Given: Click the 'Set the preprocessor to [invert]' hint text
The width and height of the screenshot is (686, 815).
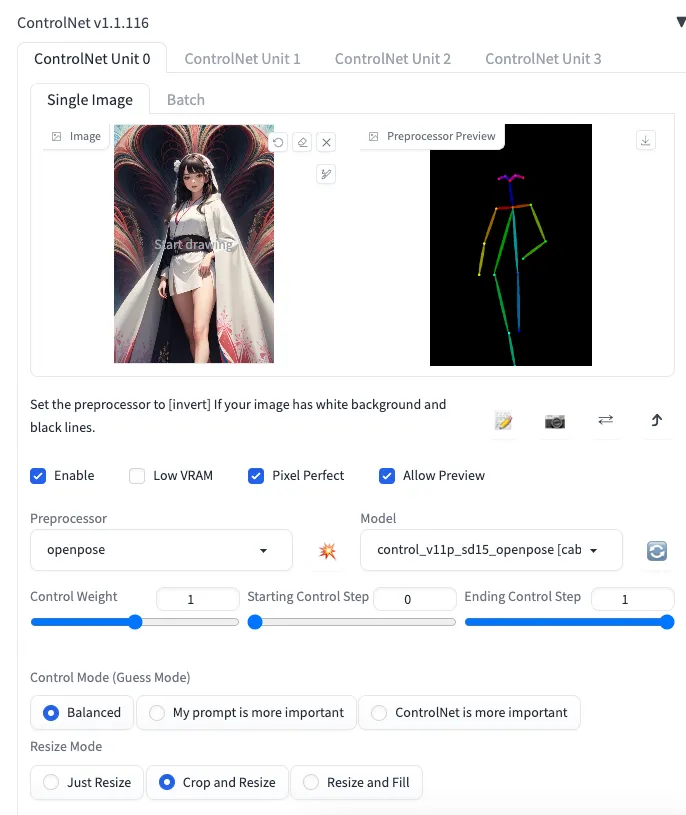Looking at the screenshot, I should (238, 416).
